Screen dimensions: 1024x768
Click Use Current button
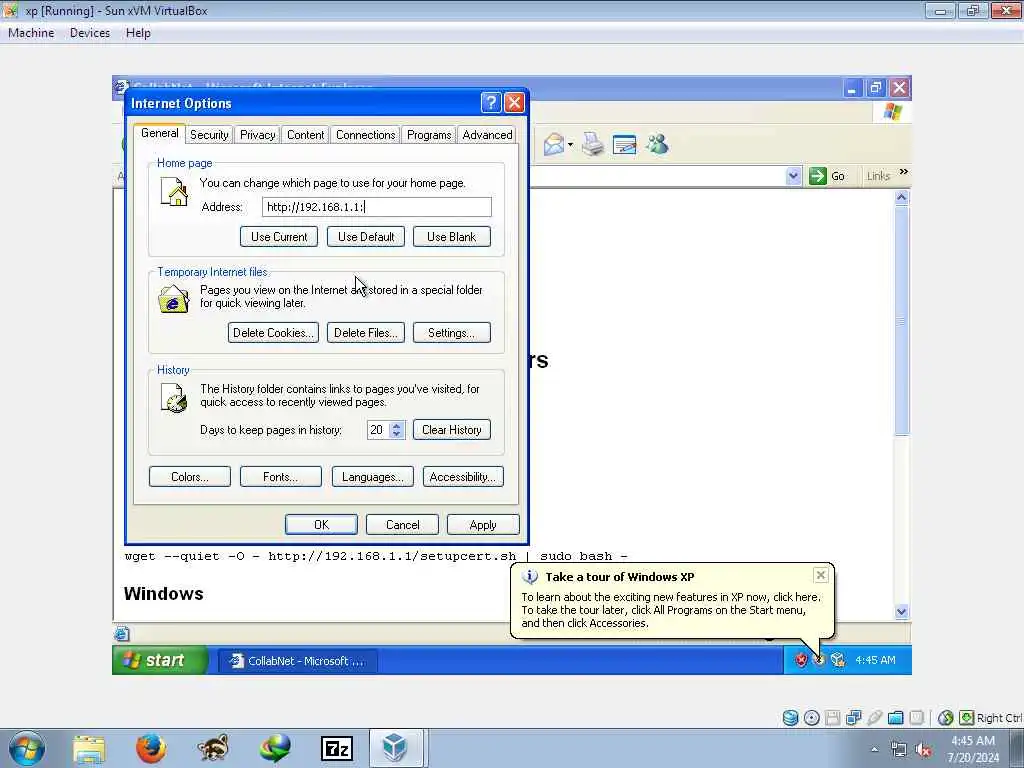(x=279, y=236)
